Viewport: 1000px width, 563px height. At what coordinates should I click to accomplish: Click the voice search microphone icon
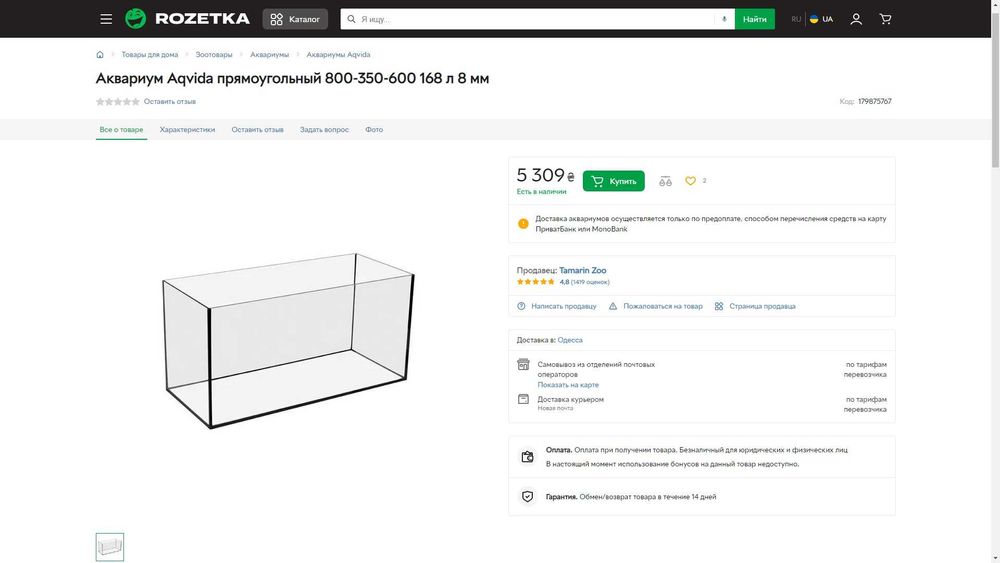[724, 19]
